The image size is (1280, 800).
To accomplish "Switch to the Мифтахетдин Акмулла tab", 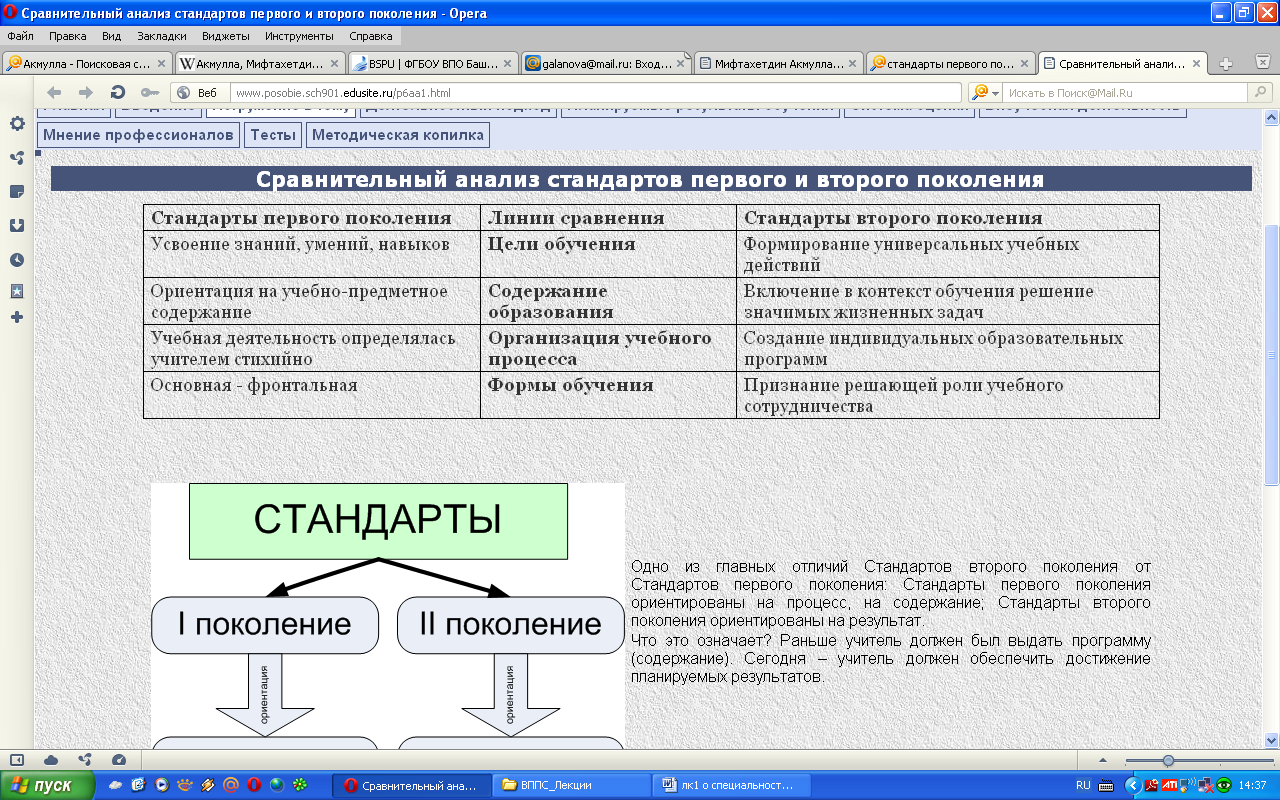I will (779, 63).
